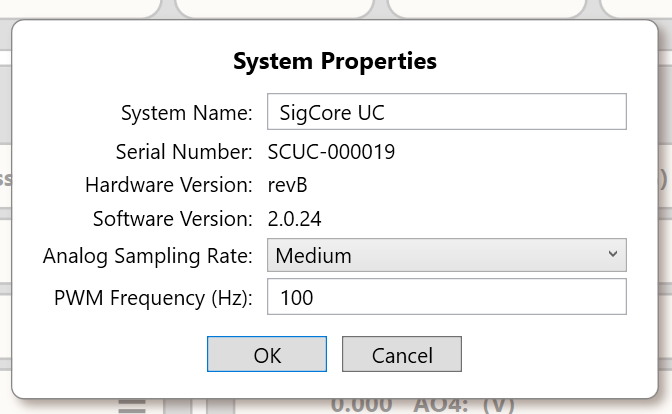Click the System Name label
The height and width of the screenshot is (414, 672).
click(x=187, y=113)
